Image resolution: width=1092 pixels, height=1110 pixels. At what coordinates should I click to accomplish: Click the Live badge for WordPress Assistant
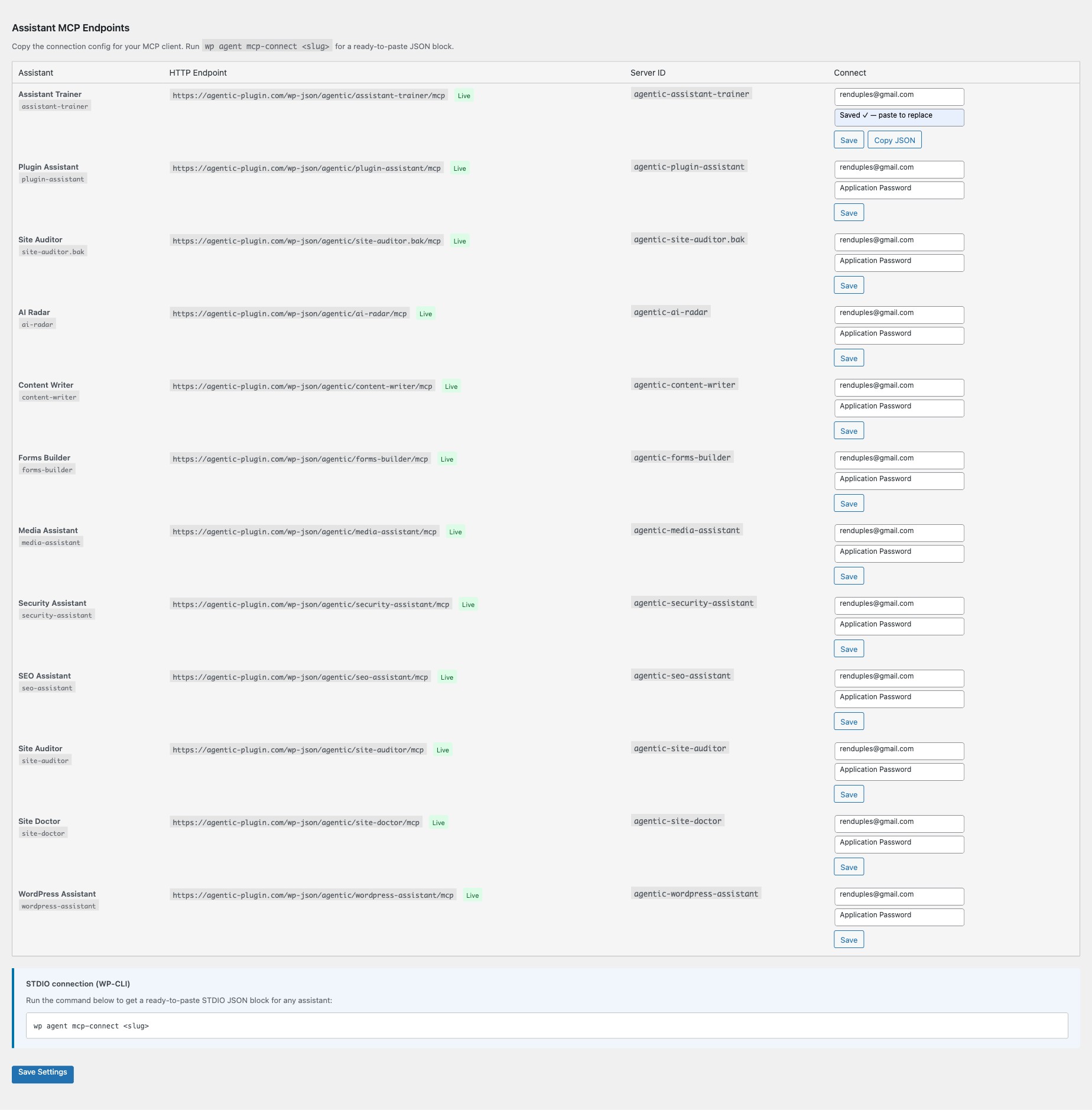pos(472,895)
